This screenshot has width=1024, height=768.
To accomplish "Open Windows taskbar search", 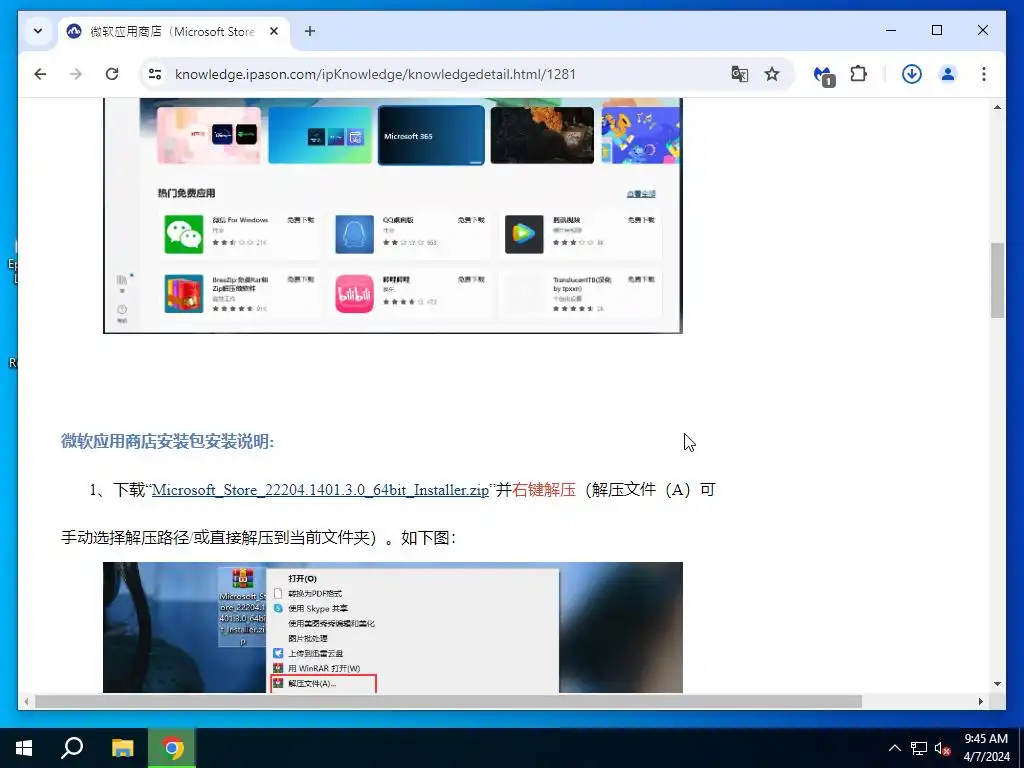I will coord(72,748).
